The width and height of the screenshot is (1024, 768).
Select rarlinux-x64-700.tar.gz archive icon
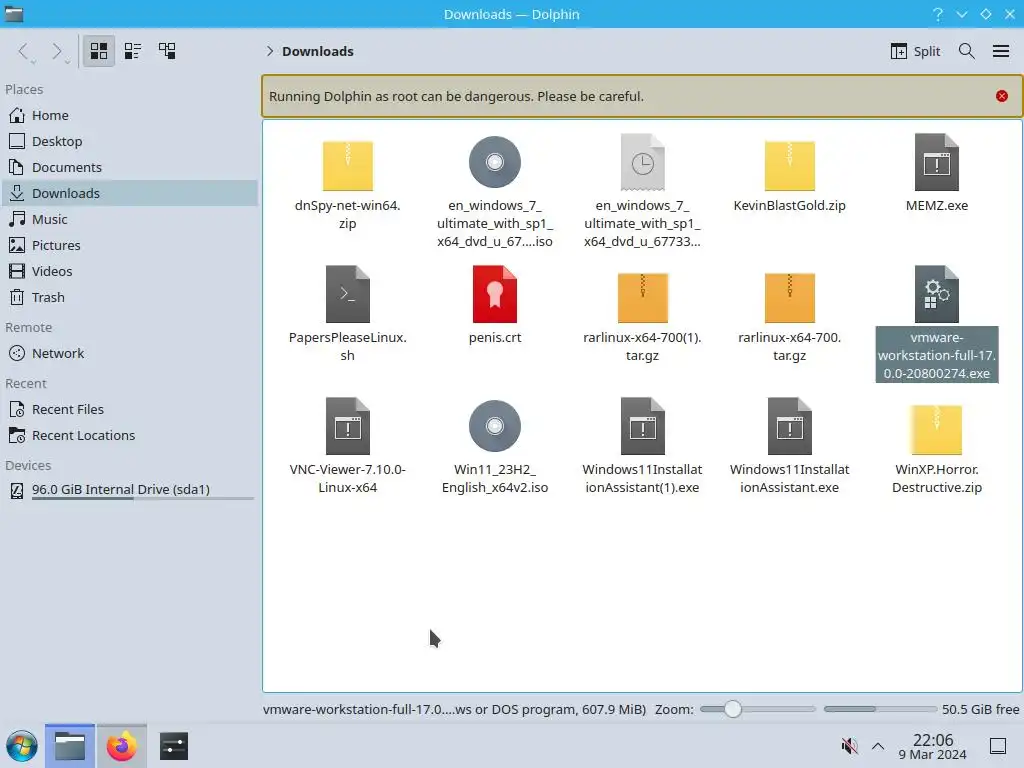pos(789,296)
